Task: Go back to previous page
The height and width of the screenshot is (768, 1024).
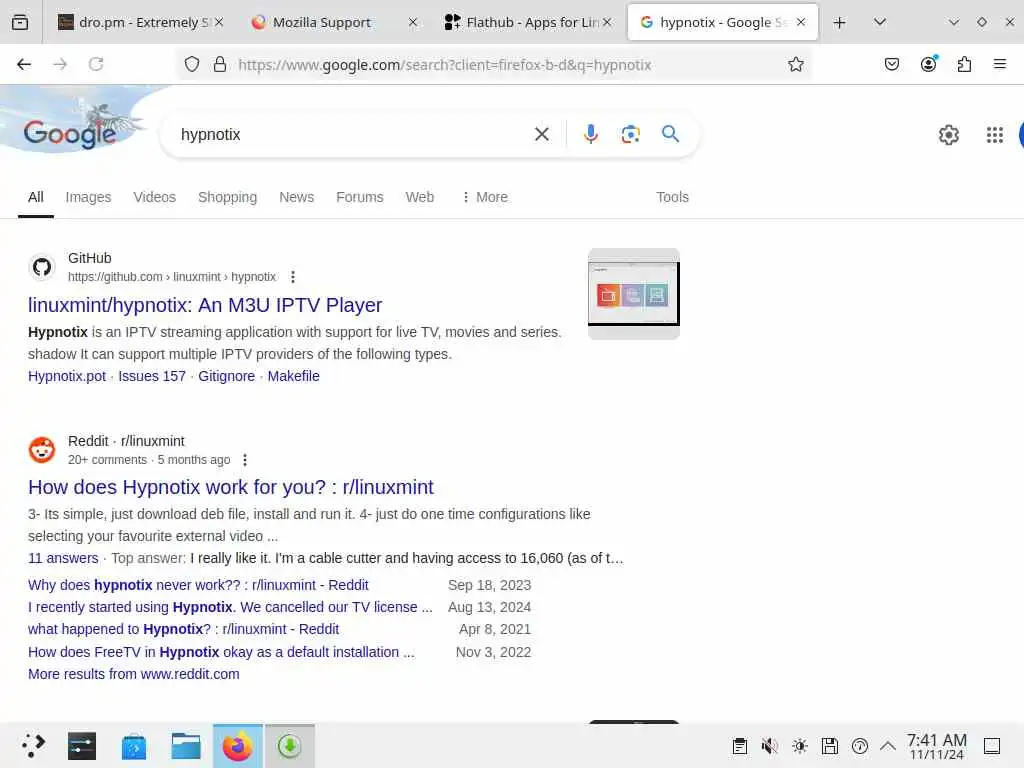Action: [x=24, y=64]
